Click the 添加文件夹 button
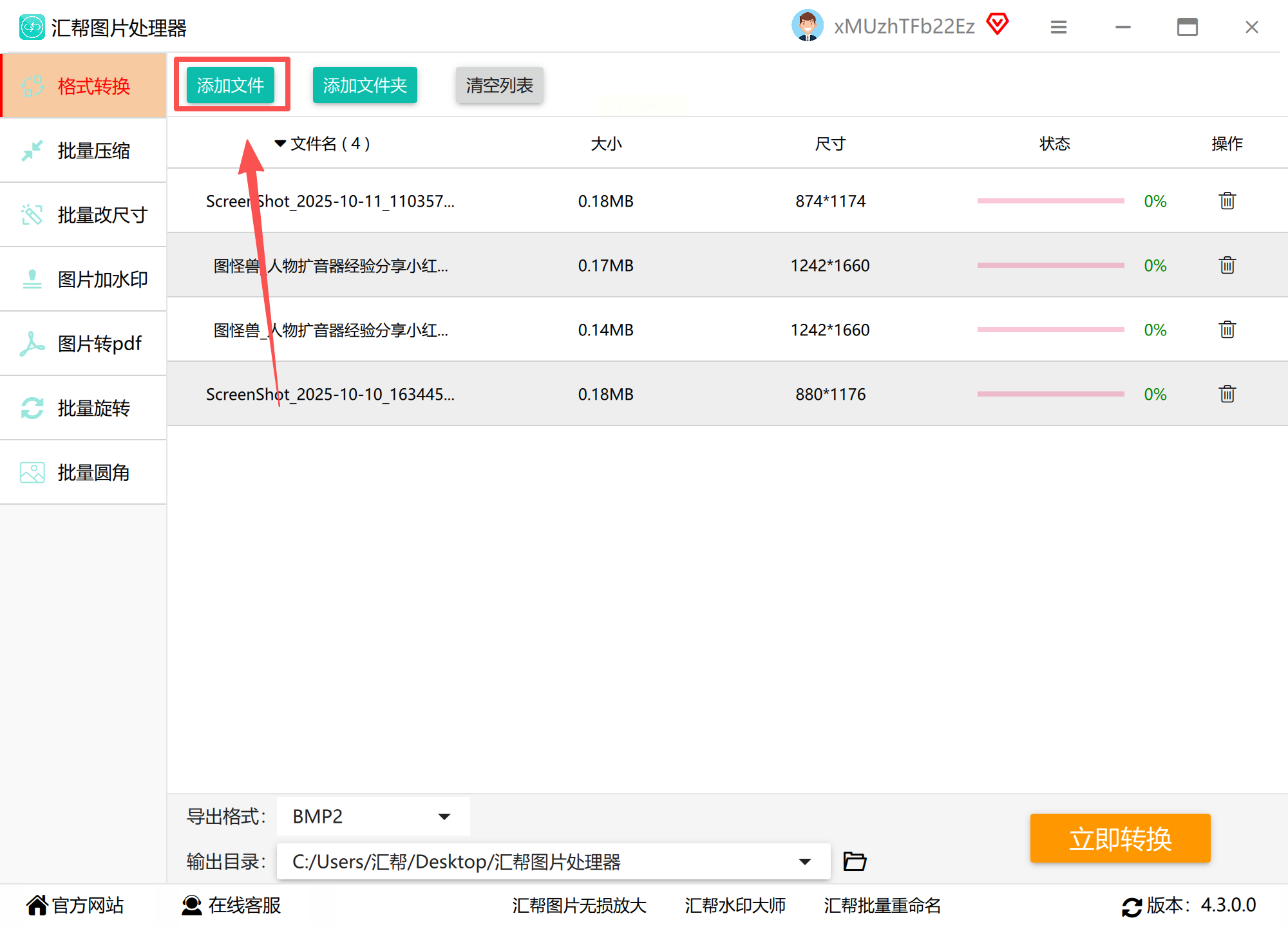1288x927 pixels. point(365,85)
